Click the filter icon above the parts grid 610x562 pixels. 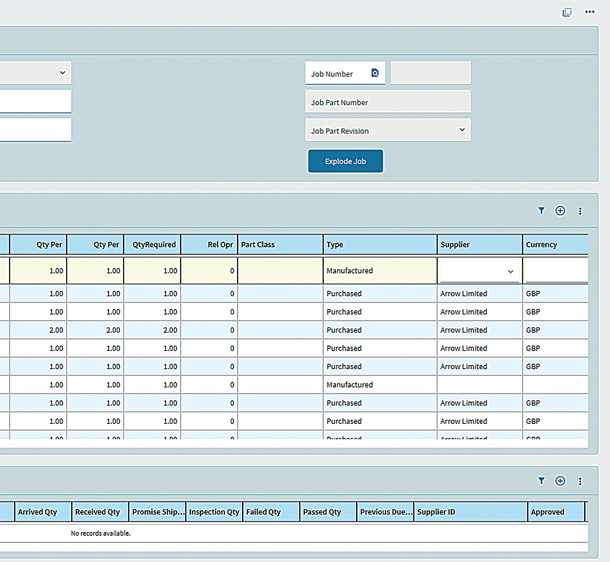click(541, 211)
